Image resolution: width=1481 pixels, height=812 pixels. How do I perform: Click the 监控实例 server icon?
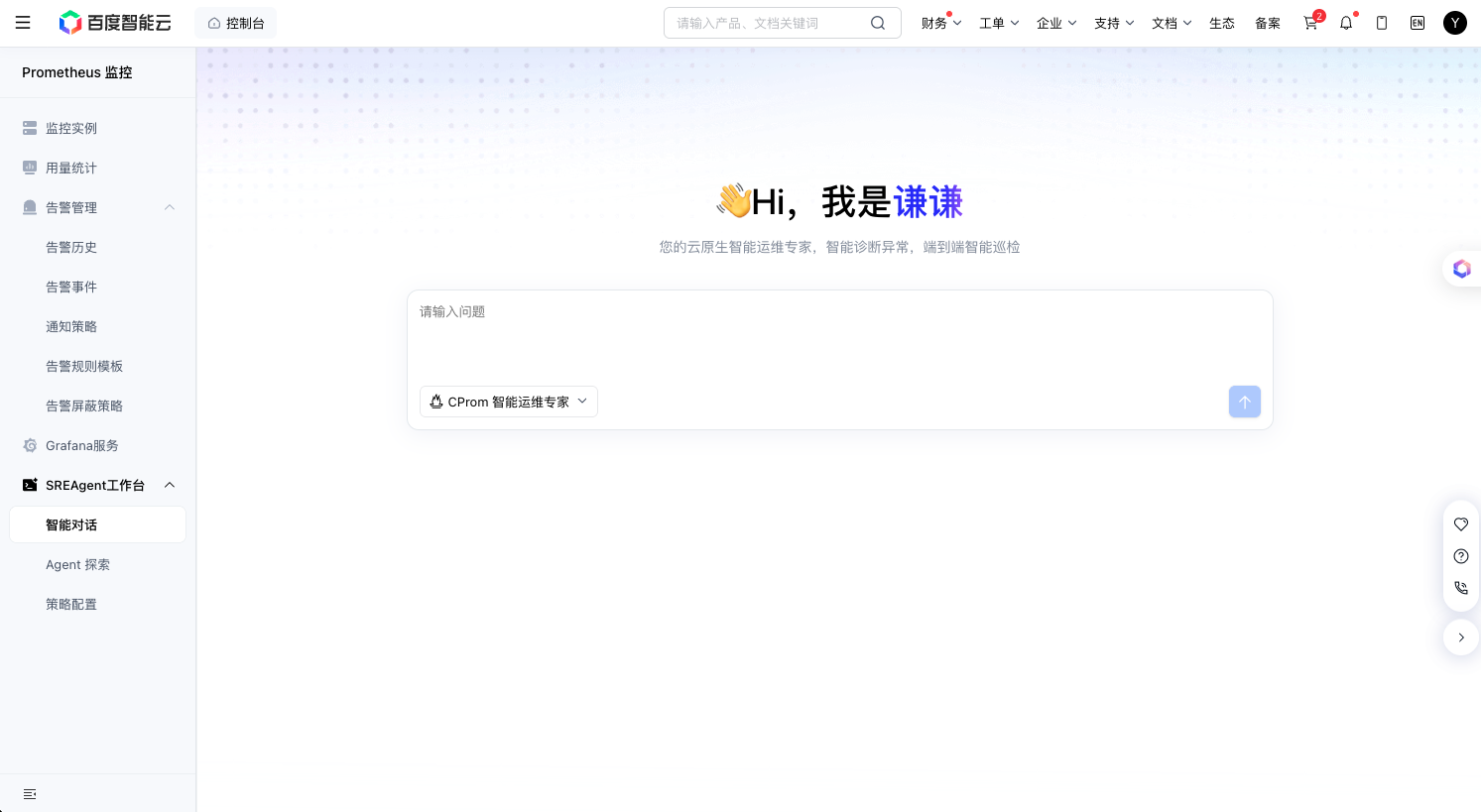click(x=30, y=128)
